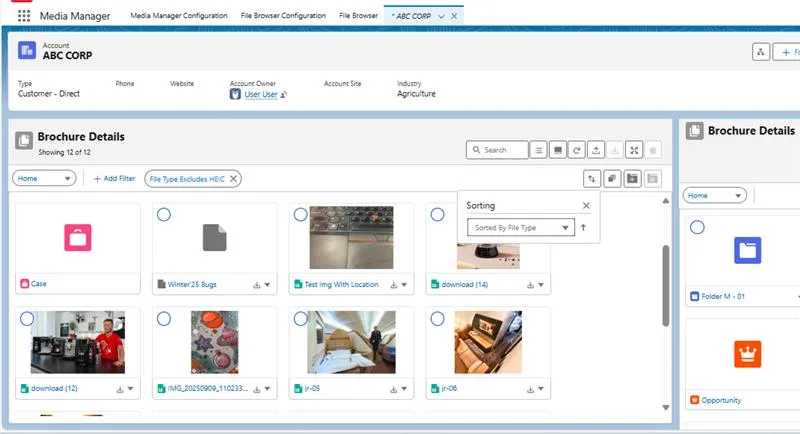Click the expand to fullscreen icon

(x=634, y=150)
